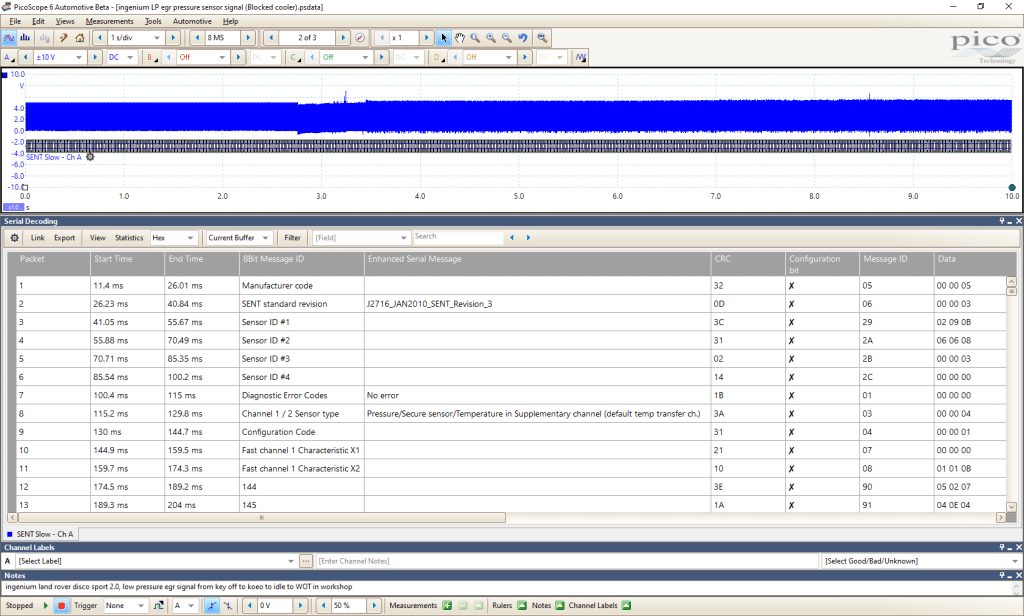Click the Link button in Serial Decoding
Image resolution: width=1024 pixels, height=616 pixels.
[x=38, y=238]
